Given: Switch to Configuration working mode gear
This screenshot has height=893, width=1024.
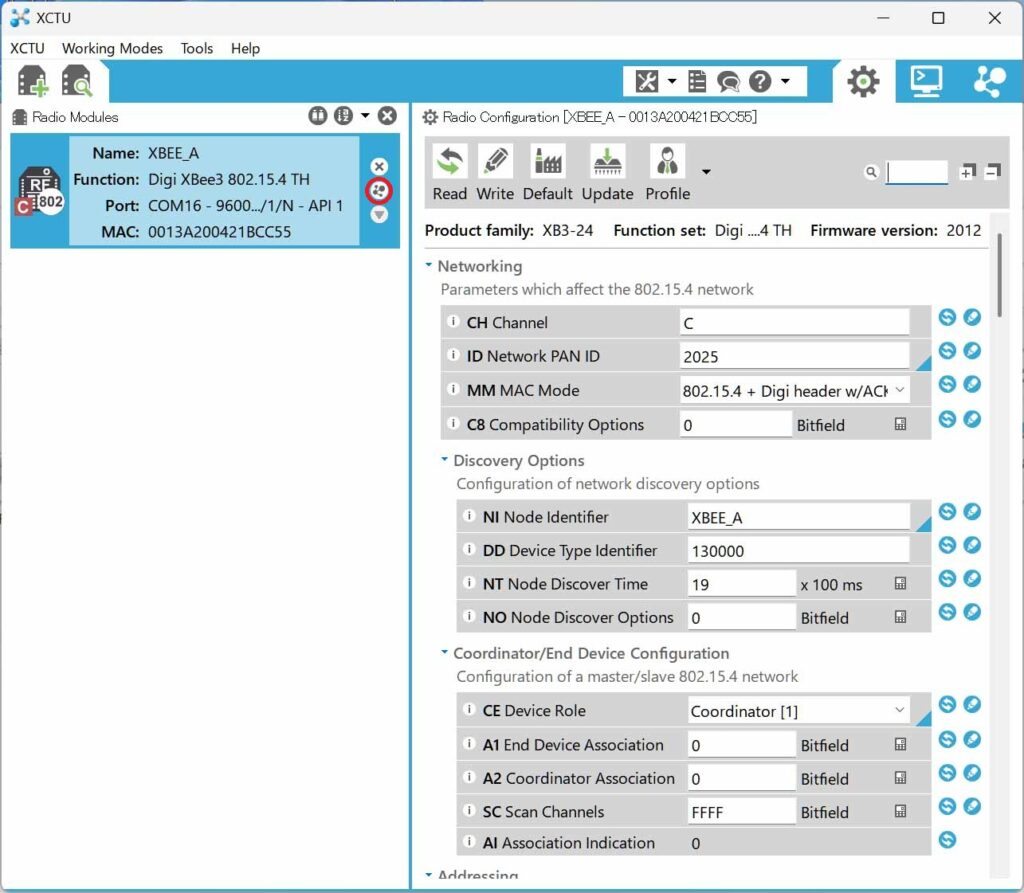Looking at the screenshot, I should [x=863, y=82].
